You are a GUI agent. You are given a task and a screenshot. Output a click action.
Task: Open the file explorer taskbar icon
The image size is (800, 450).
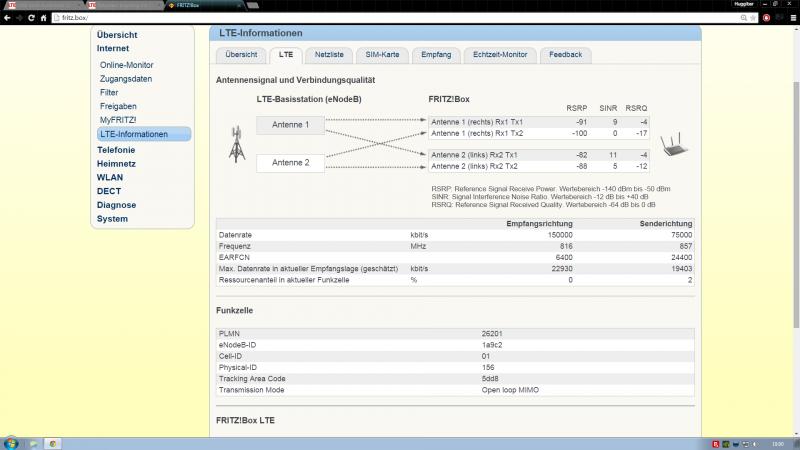coord(33,444)
